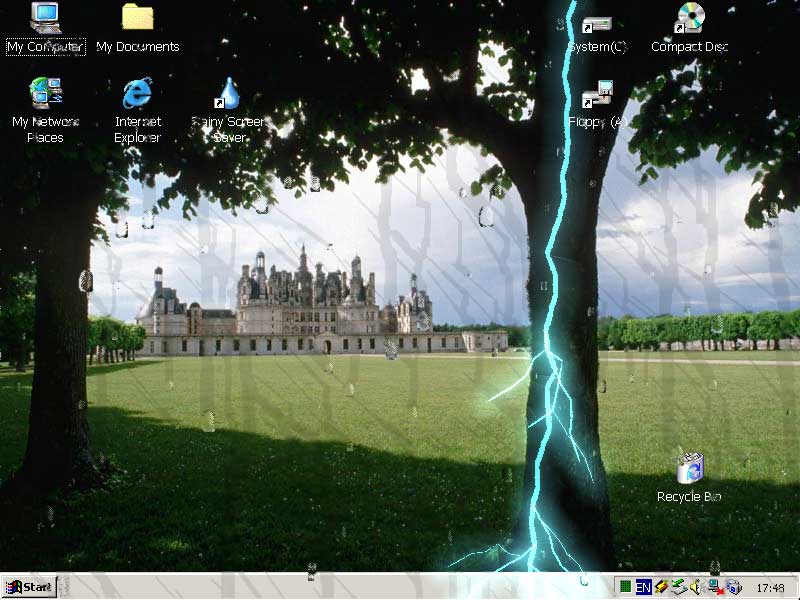800x600 pixels.
Task: Select the Rainy Screen Saver shortcut
Action: pyautogui.click(x=229, y=93)
